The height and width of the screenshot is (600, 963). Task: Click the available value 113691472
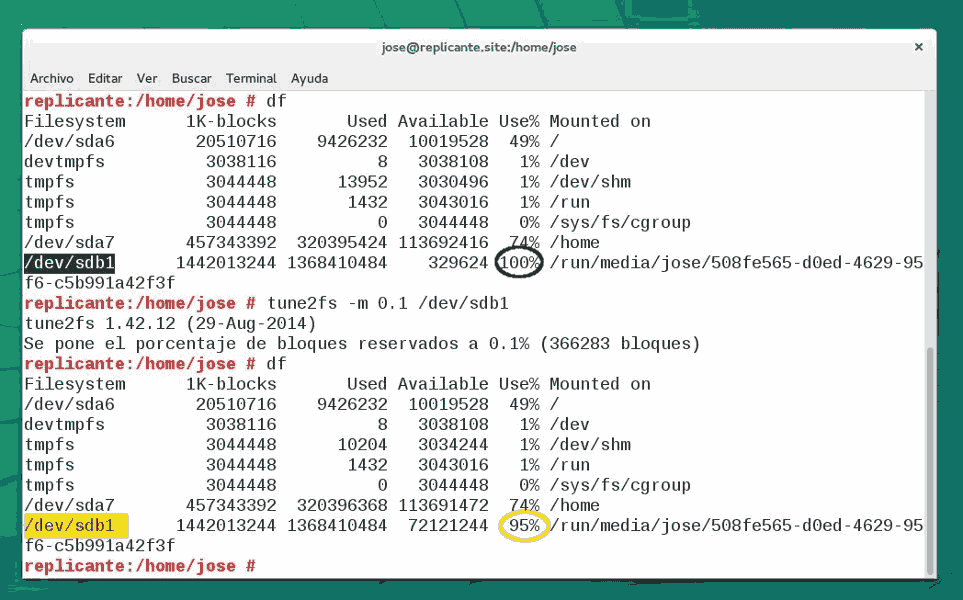(443, 505)
